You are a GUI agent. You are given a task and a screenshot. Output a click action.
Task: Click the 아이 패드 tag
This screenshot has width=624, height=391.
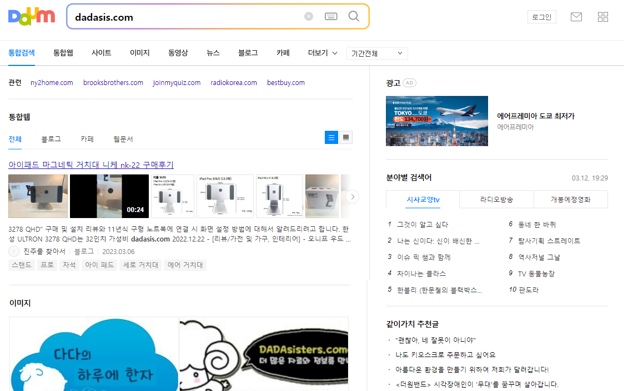coord(99,265)
